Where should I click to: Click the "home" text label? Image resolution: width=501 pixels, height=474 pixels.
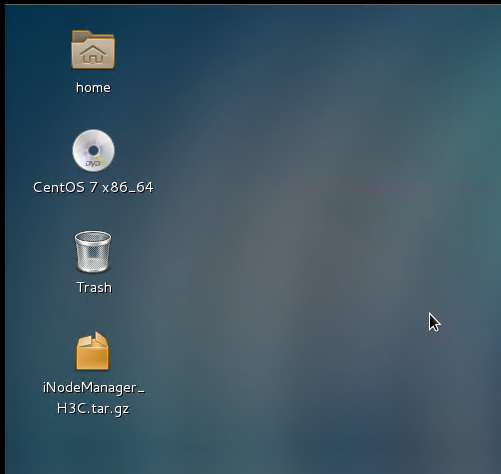click(x=93, y=88)
